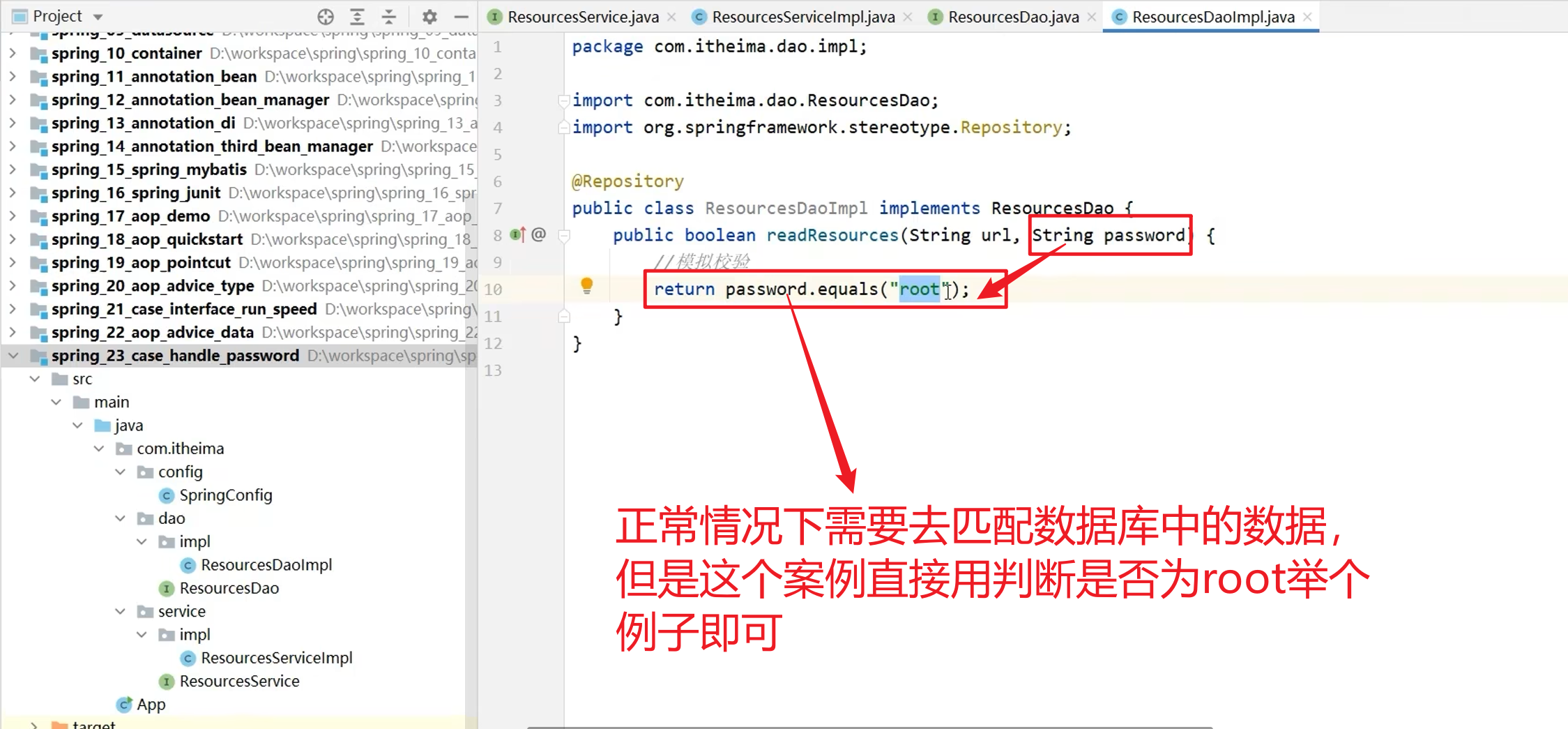Click the highlighted "root" string literal

(x=920, y=289)
